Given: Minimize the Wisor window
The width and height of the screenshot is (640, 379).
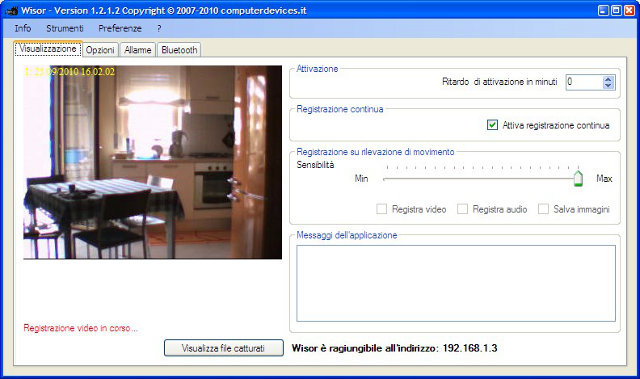Looking at the screenshot, I should point(603,11).
